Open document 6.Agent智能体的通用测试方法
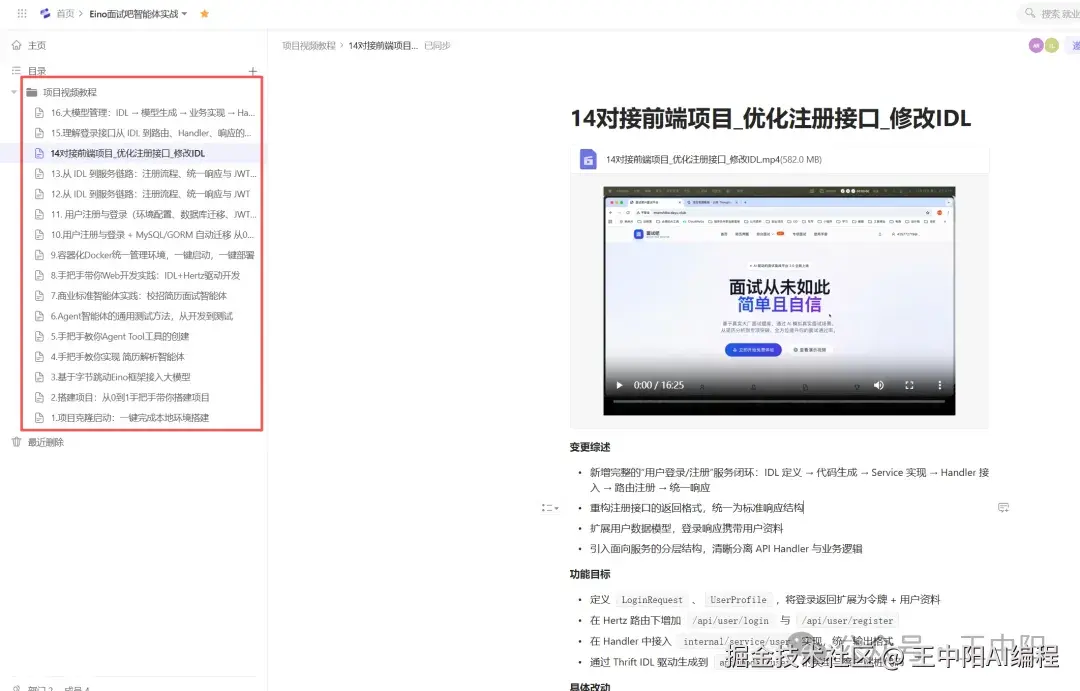This screenshot has height=691, width=1080. pos(142,316)
